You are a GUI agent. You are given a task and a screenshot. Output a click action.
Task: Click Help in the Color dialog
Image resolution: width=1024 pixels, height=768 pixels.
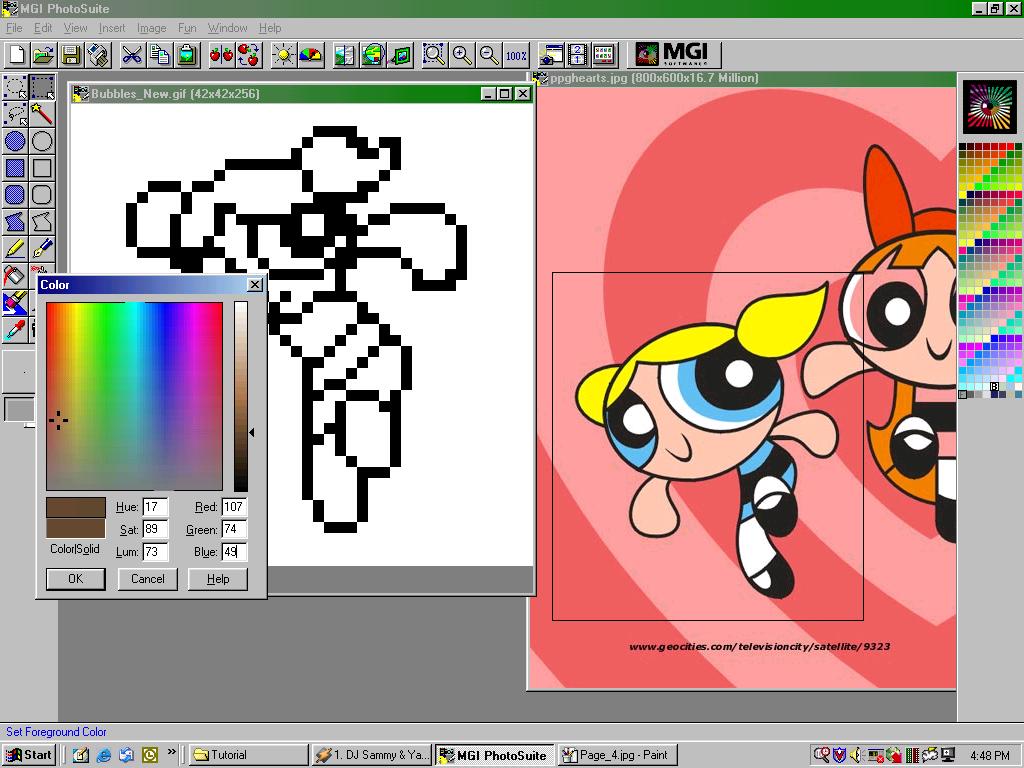218,579
